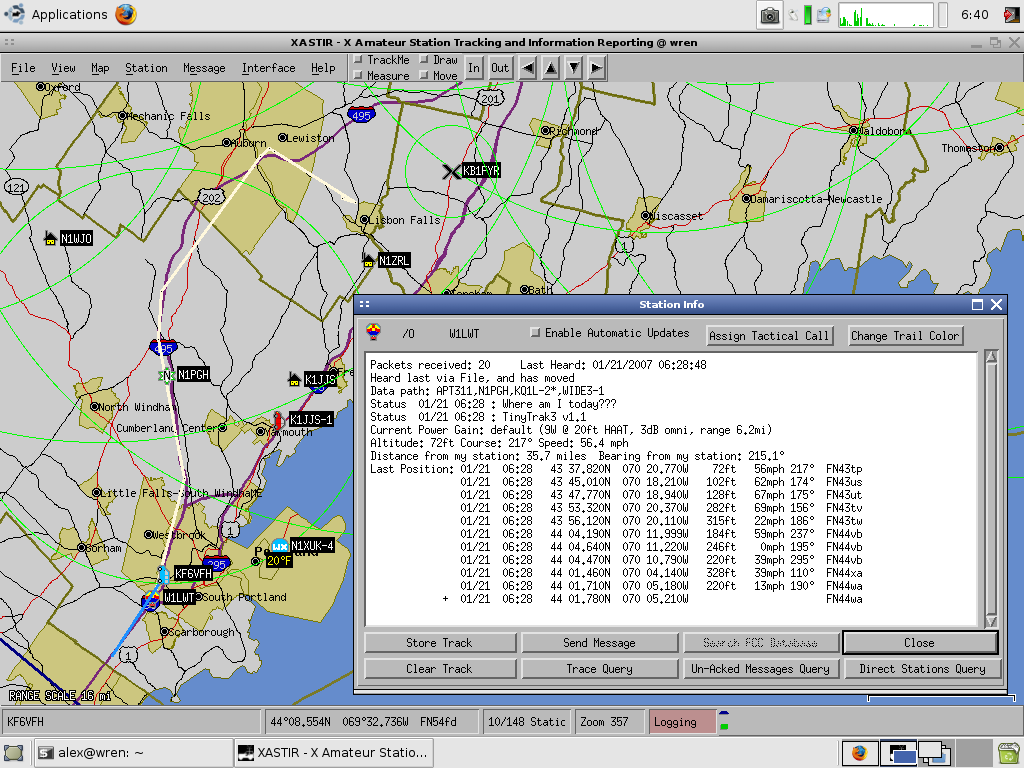Open the Map menu

point(100,68)
